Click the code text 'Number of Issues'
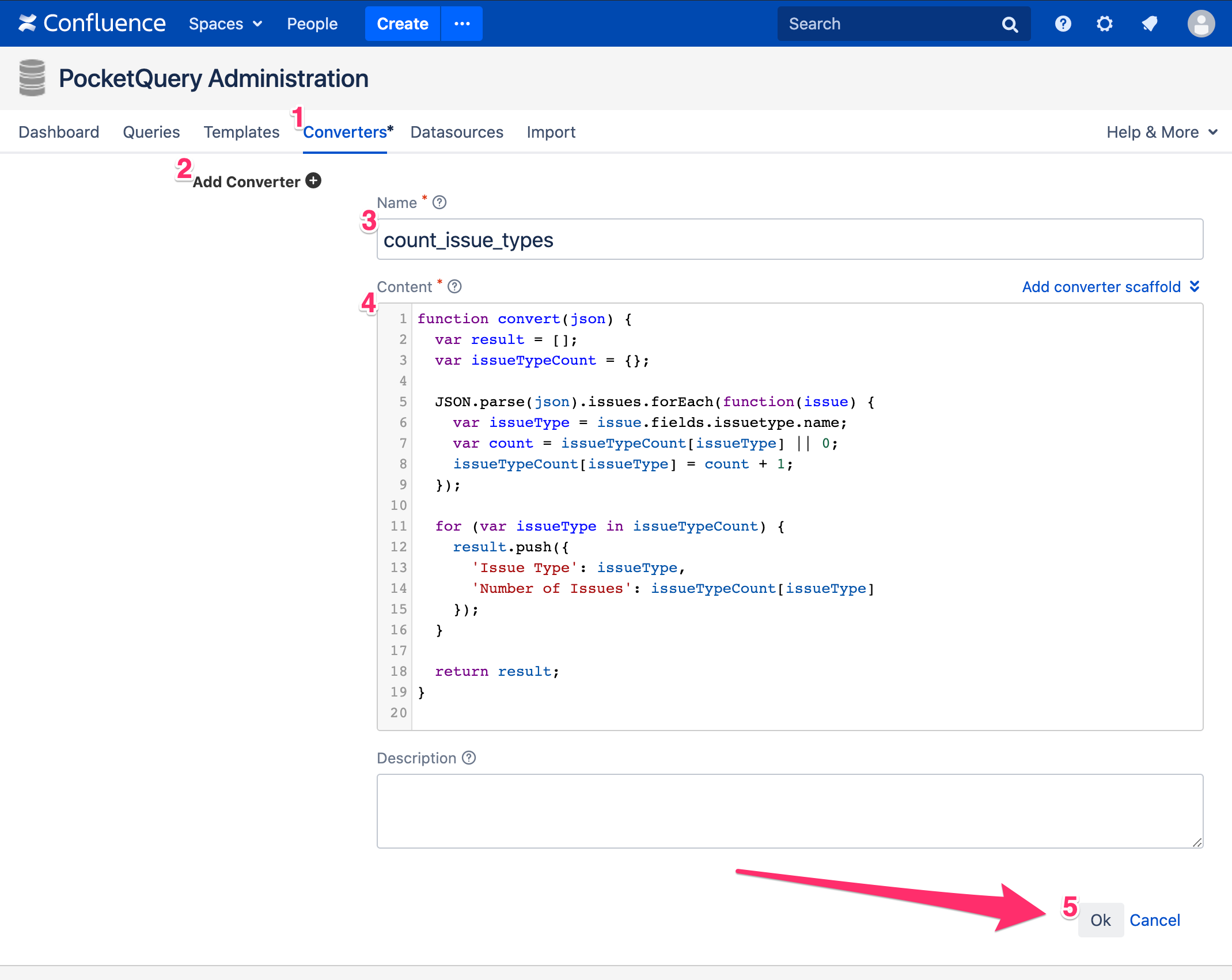Screen dimensions: 1232x980 click(551, 588)
